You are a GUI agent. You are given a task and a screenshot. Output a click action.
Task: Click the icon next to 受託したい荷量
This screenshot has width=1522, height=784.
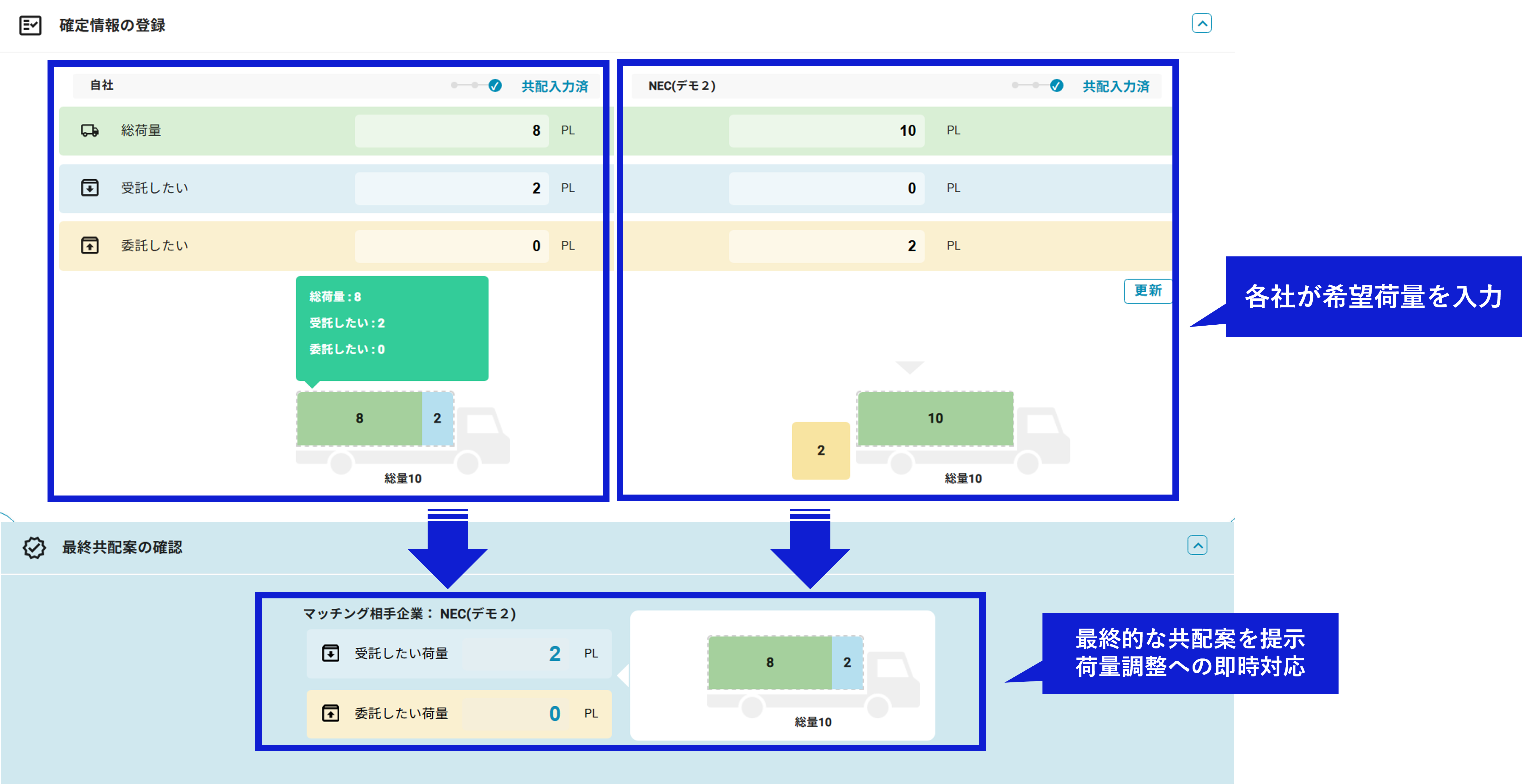click(330, 653)
